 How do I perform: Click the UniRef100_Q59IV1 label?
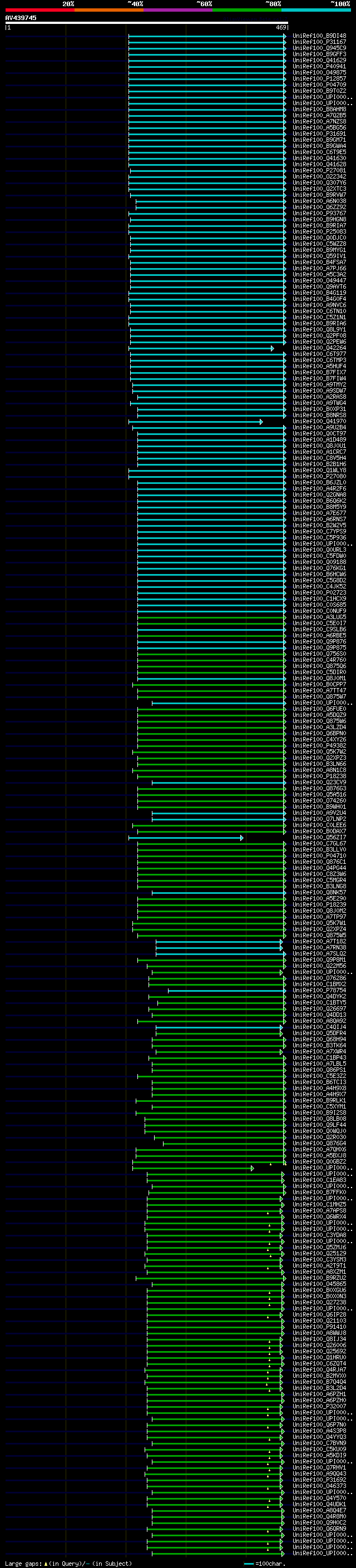point(319,256)
